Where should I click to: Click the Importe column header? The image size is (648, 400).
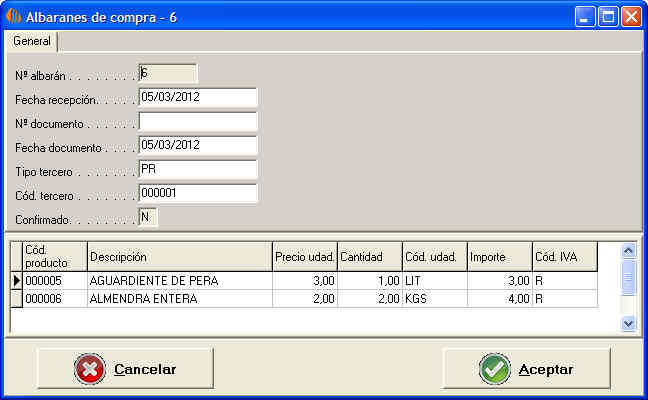point(498,257)
